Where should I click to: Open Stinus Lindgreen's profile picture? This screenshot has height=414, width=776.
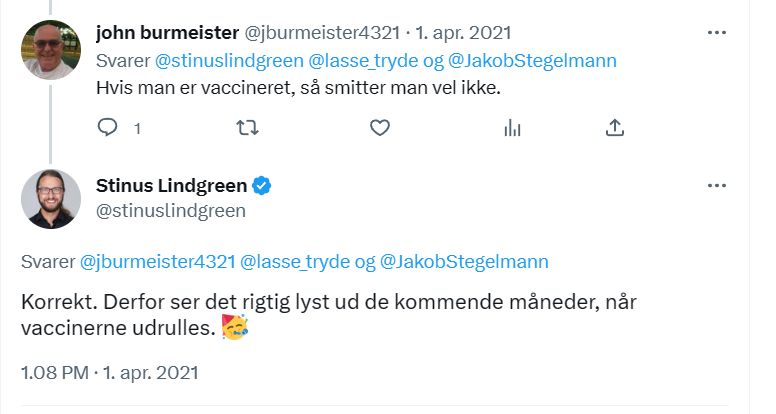51,199
